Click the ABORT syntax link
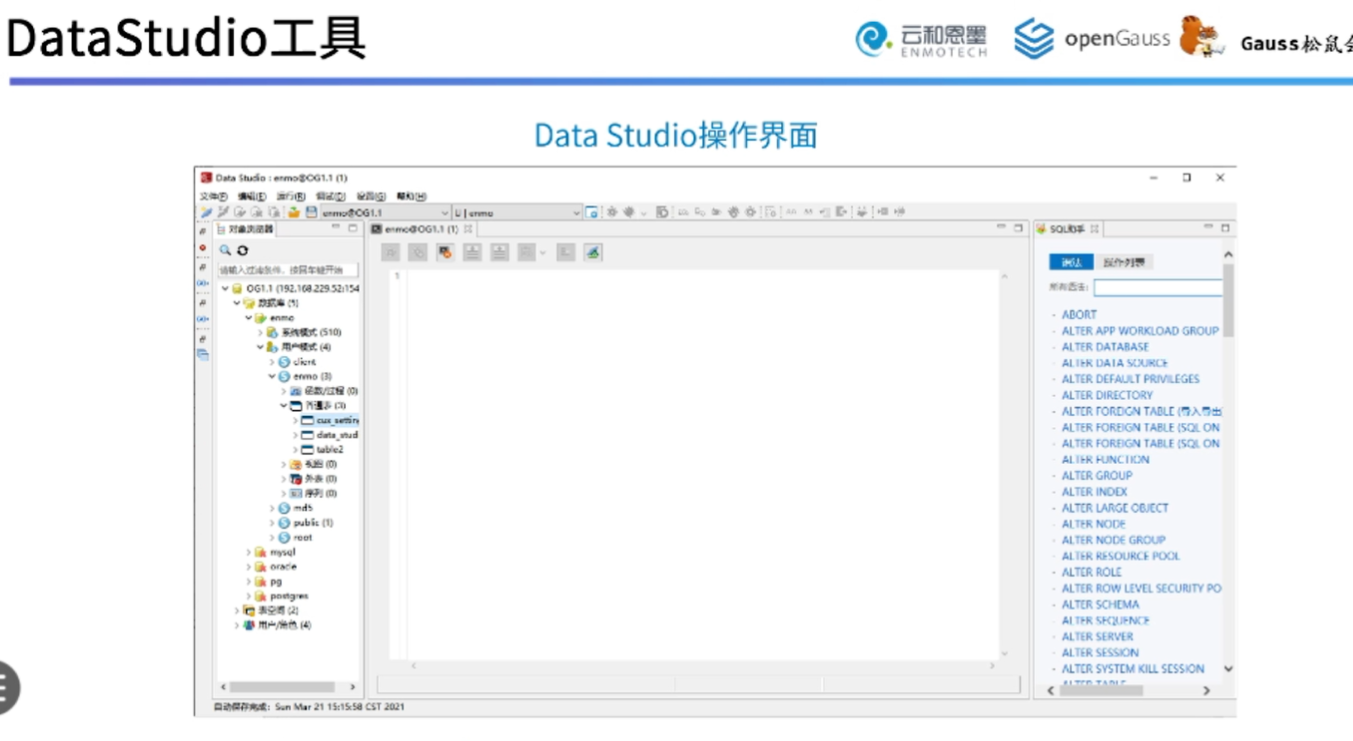 click(1079, 315)
